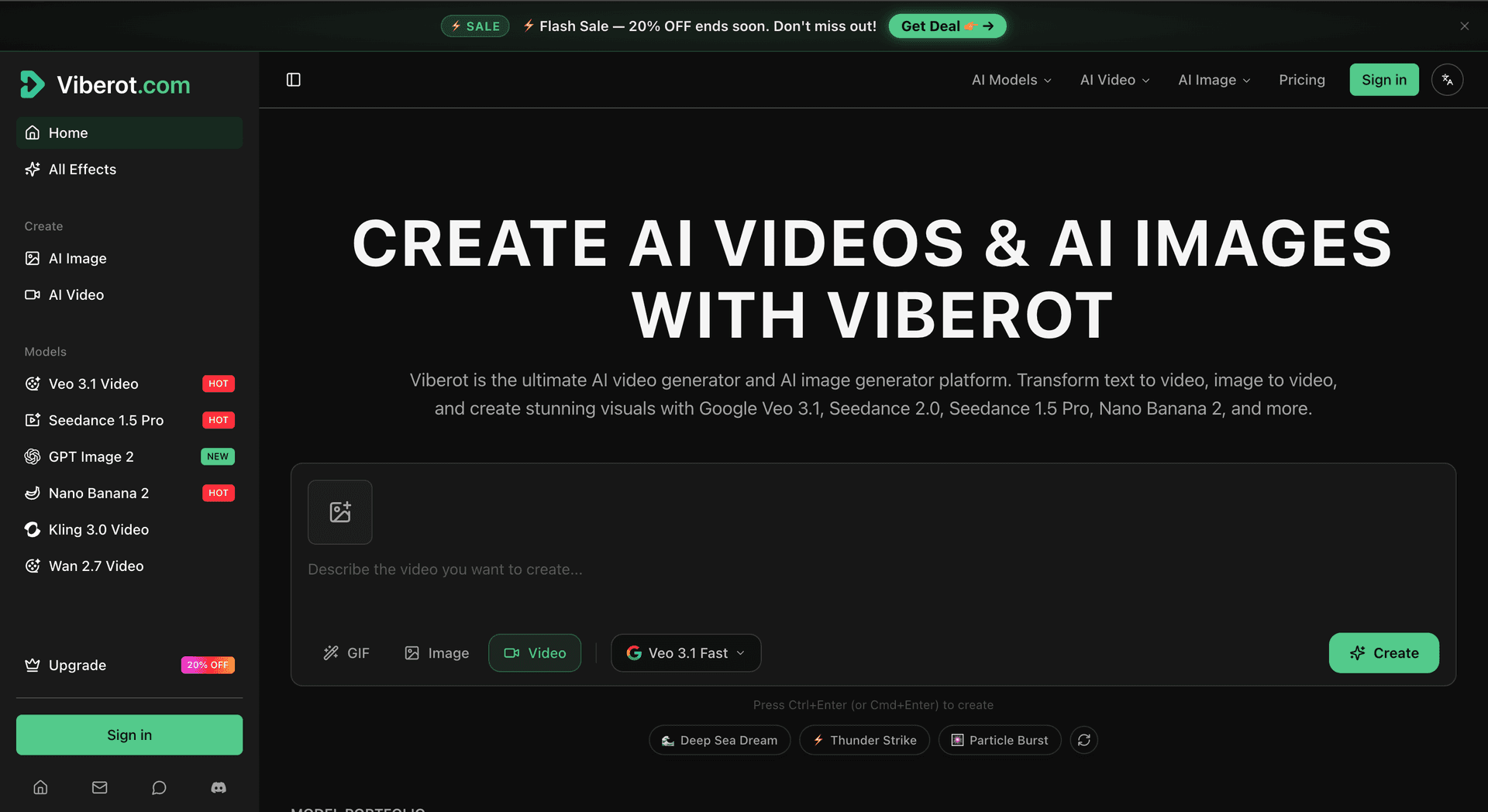The image size is (1488, 812).
Task: Click the image upload icon in prompt box
Action: pos(340,512)
